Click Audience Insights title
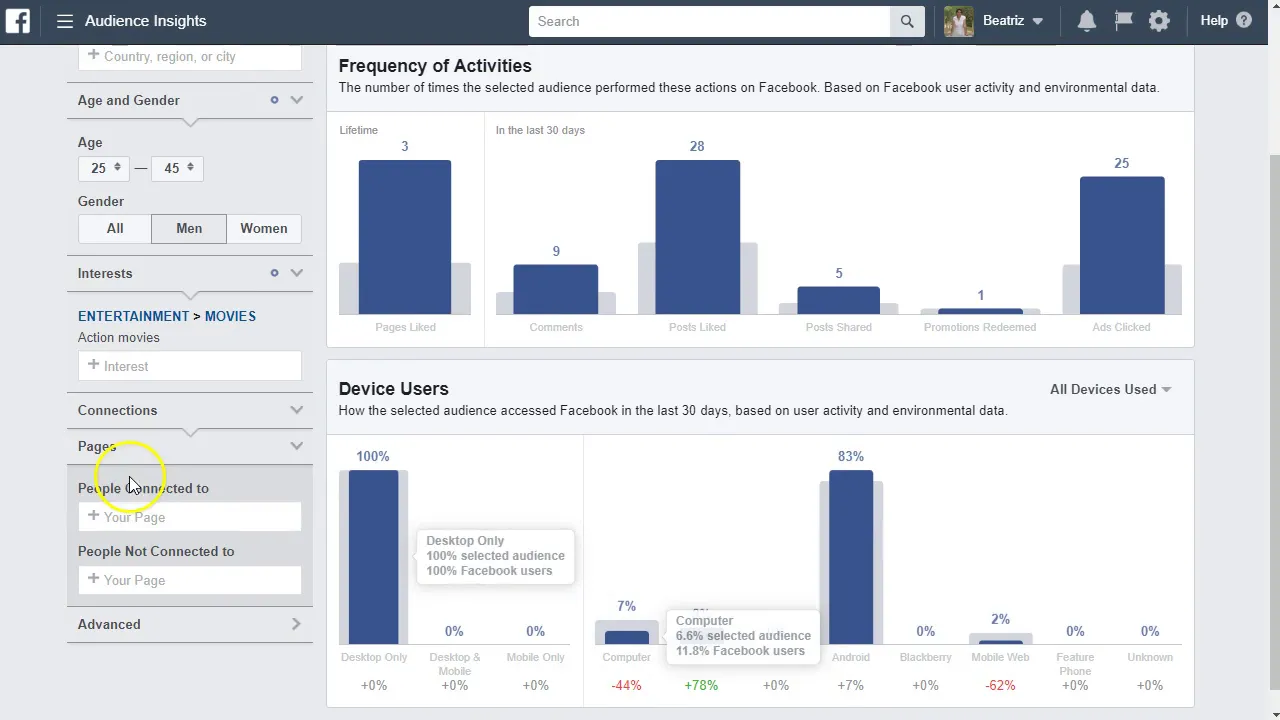The height and width of the screenshot is (720, 1280). pyautogui.click(x=146, y=21)
